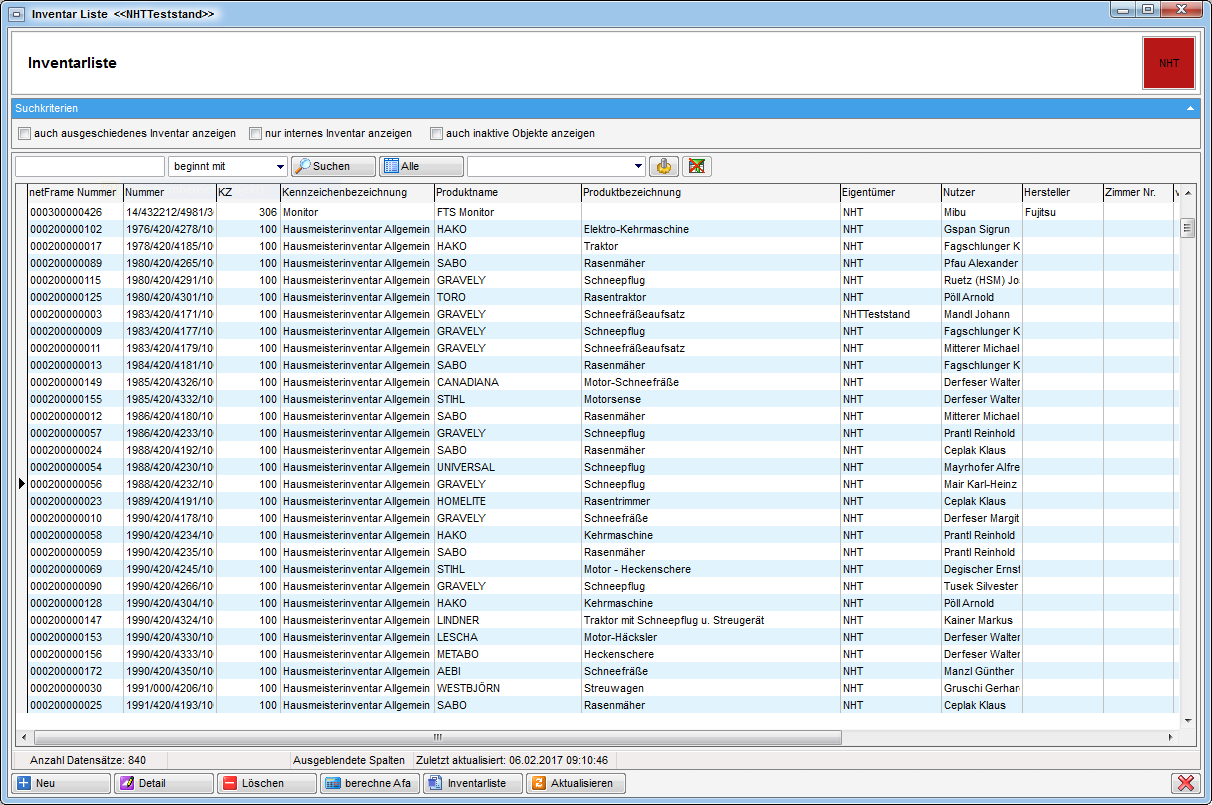Show all records with the Alle button

(x=421, y=166)
